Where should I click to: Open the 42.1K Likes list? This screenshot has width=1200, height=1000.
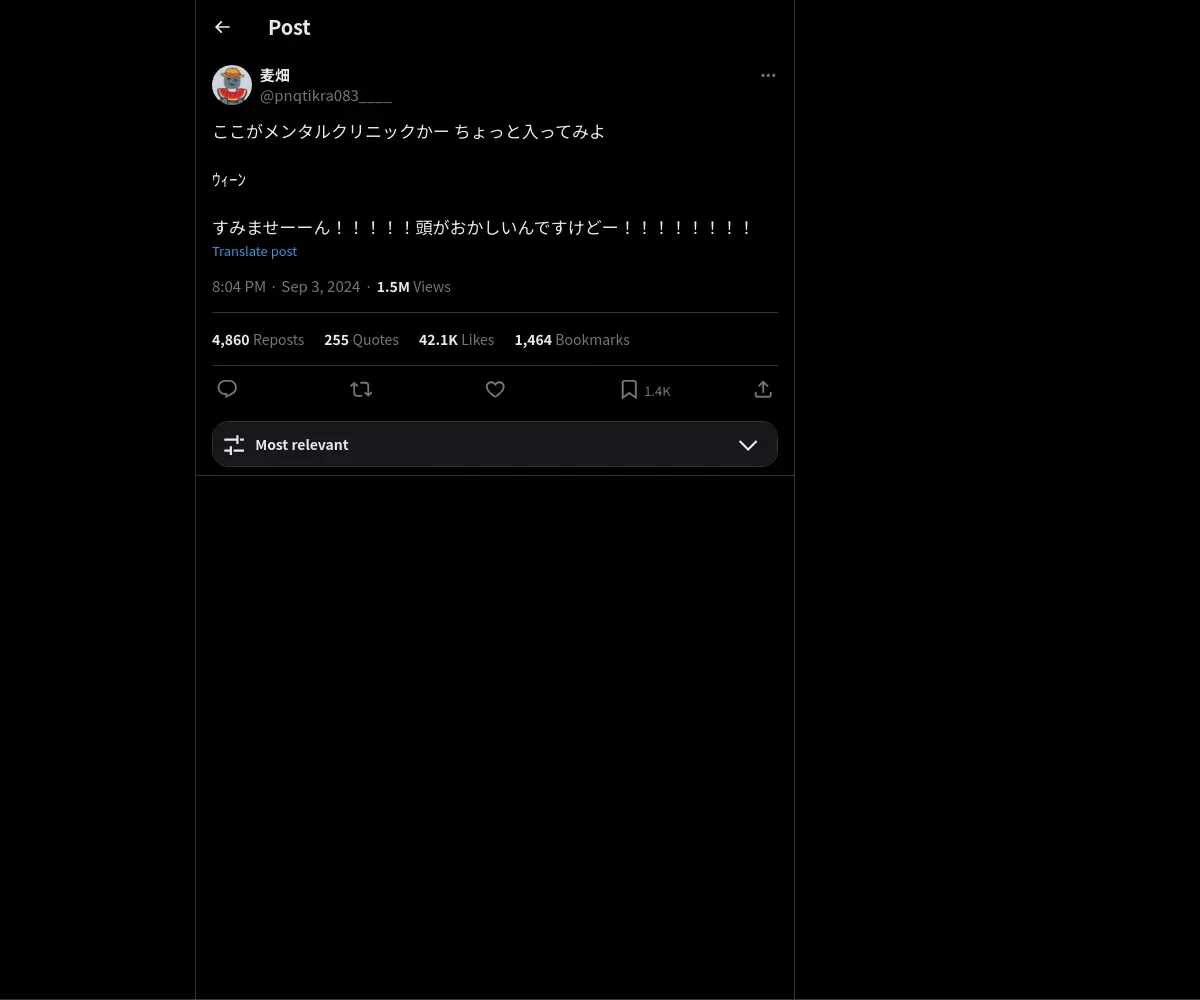point(456,340)
